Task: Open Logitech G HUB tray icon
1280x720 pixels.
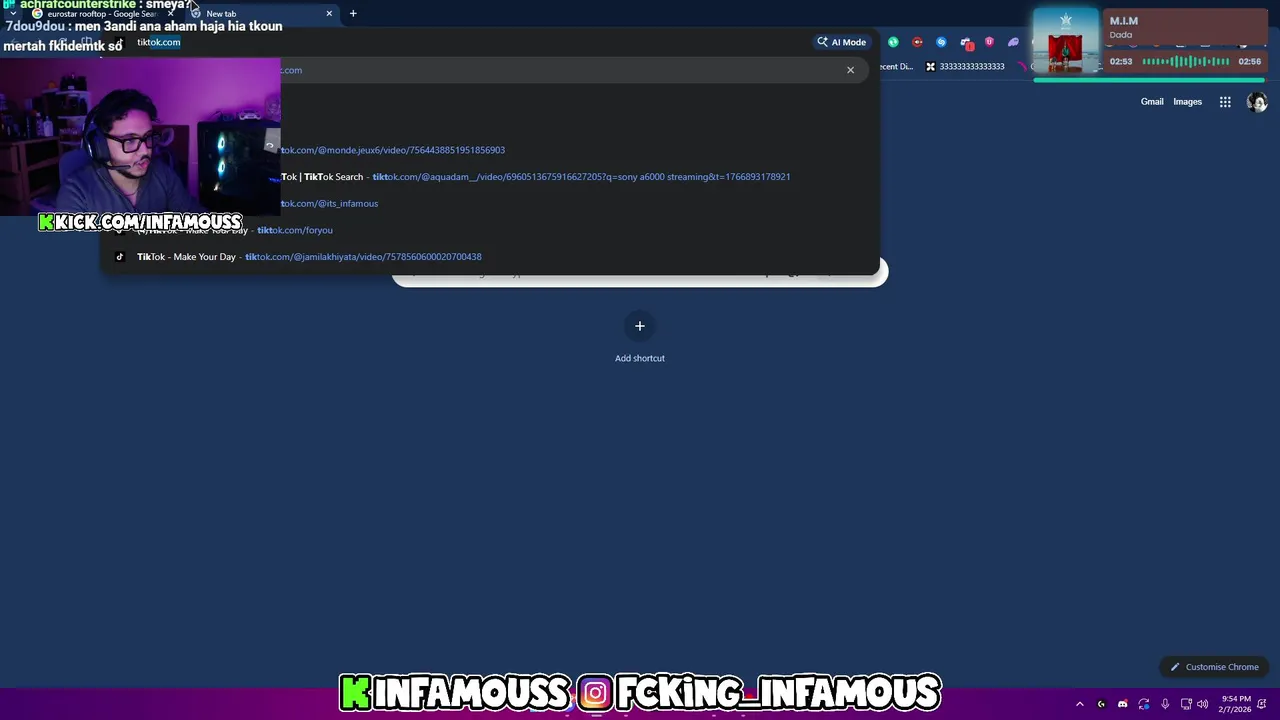Action: pos(1101,704)
